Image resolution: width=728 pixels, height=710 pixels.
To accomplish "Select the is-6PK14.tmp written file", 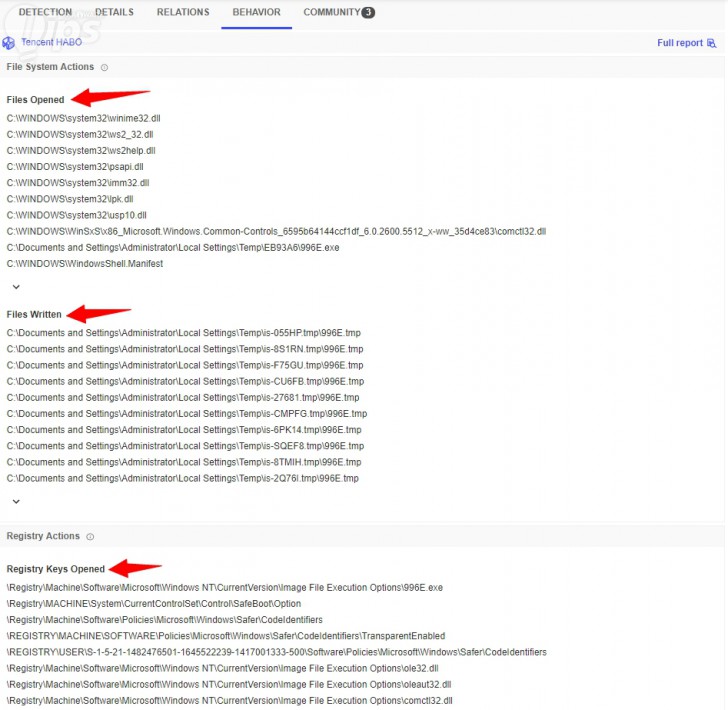I will click(184, 430).
